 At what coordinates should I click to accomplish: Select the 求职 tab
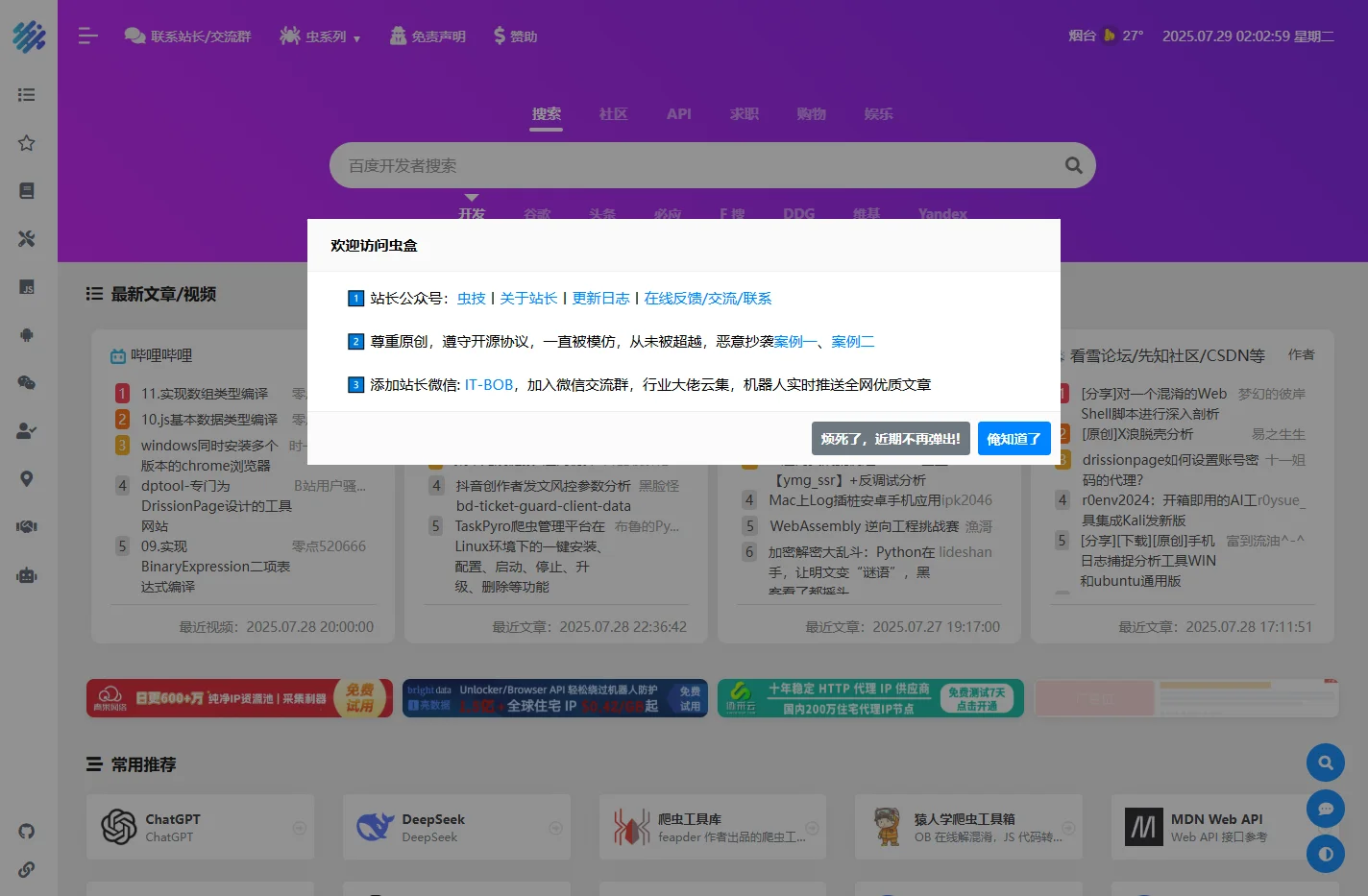pos(745,114)
